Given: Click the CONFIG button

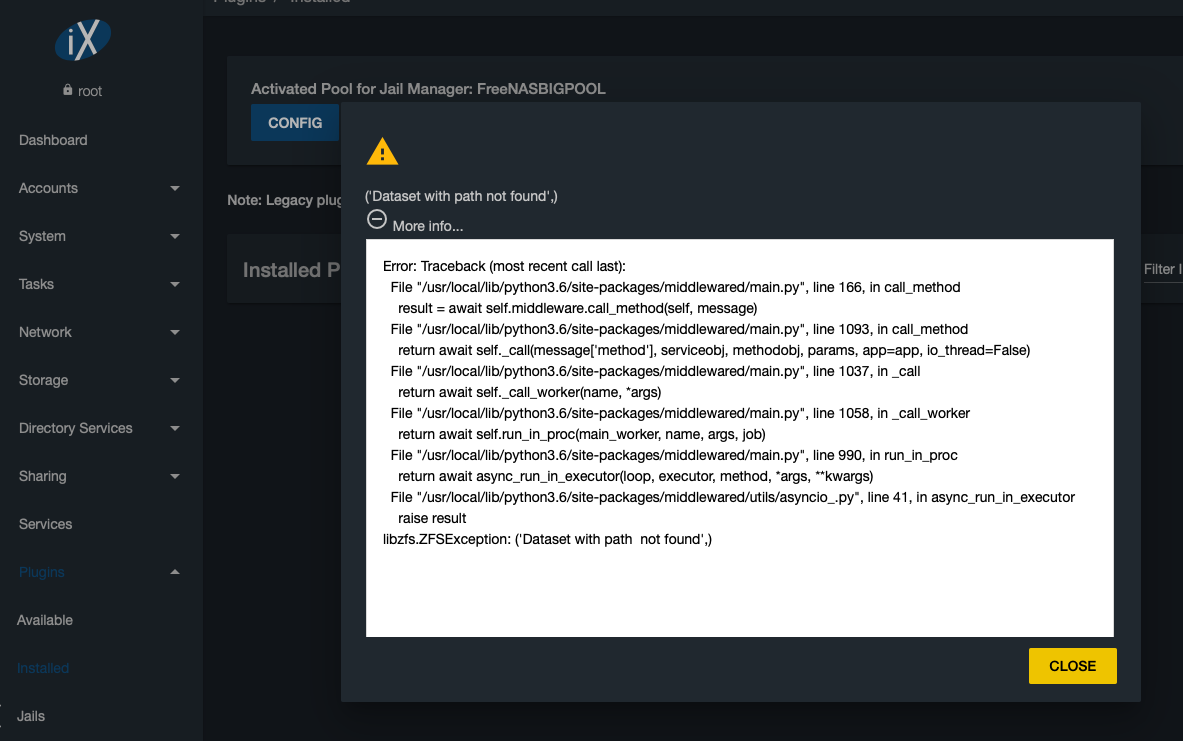Looking at the screenshot, I should [295, 123].
